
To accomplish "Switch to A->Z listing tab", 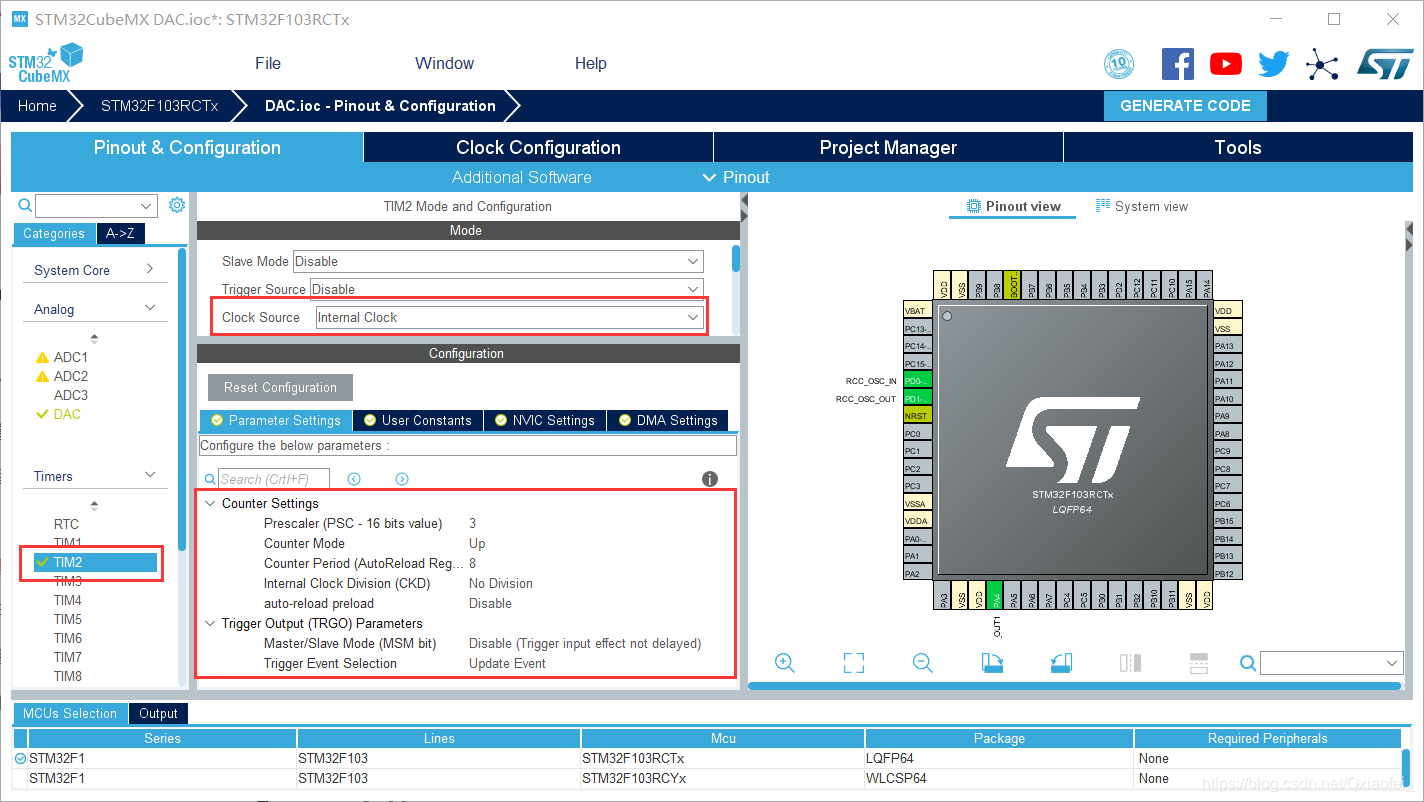I will click(x=121, y=233).
